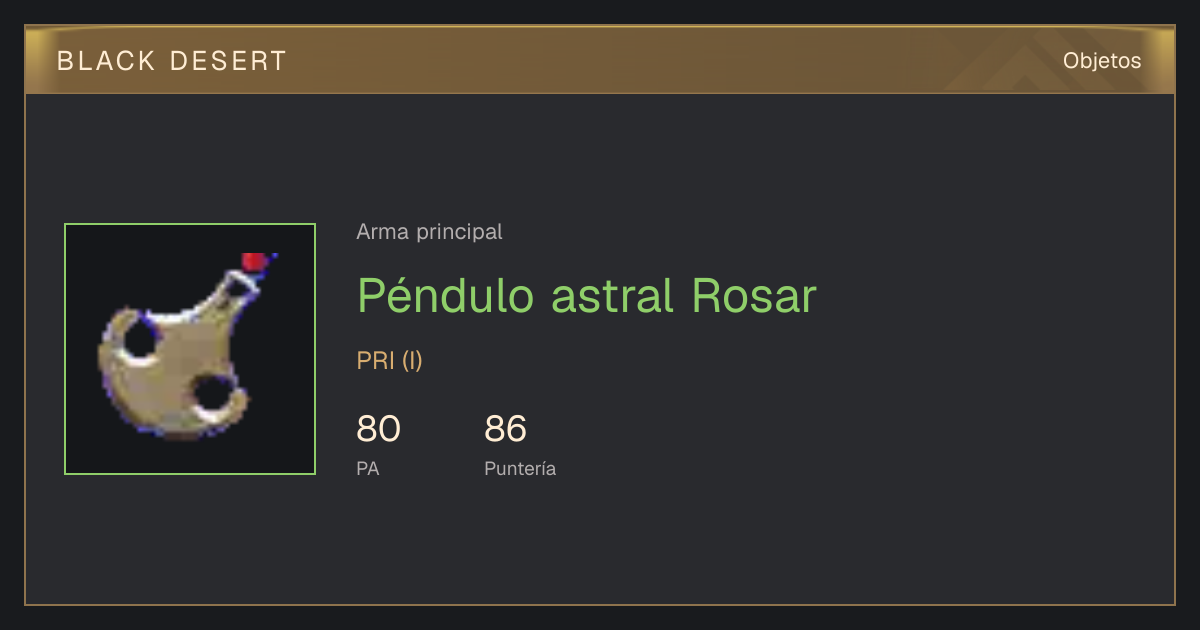Click the Arma principal category label
The height and width of the screenshot is (630, 1200).
tap(429, 232)
